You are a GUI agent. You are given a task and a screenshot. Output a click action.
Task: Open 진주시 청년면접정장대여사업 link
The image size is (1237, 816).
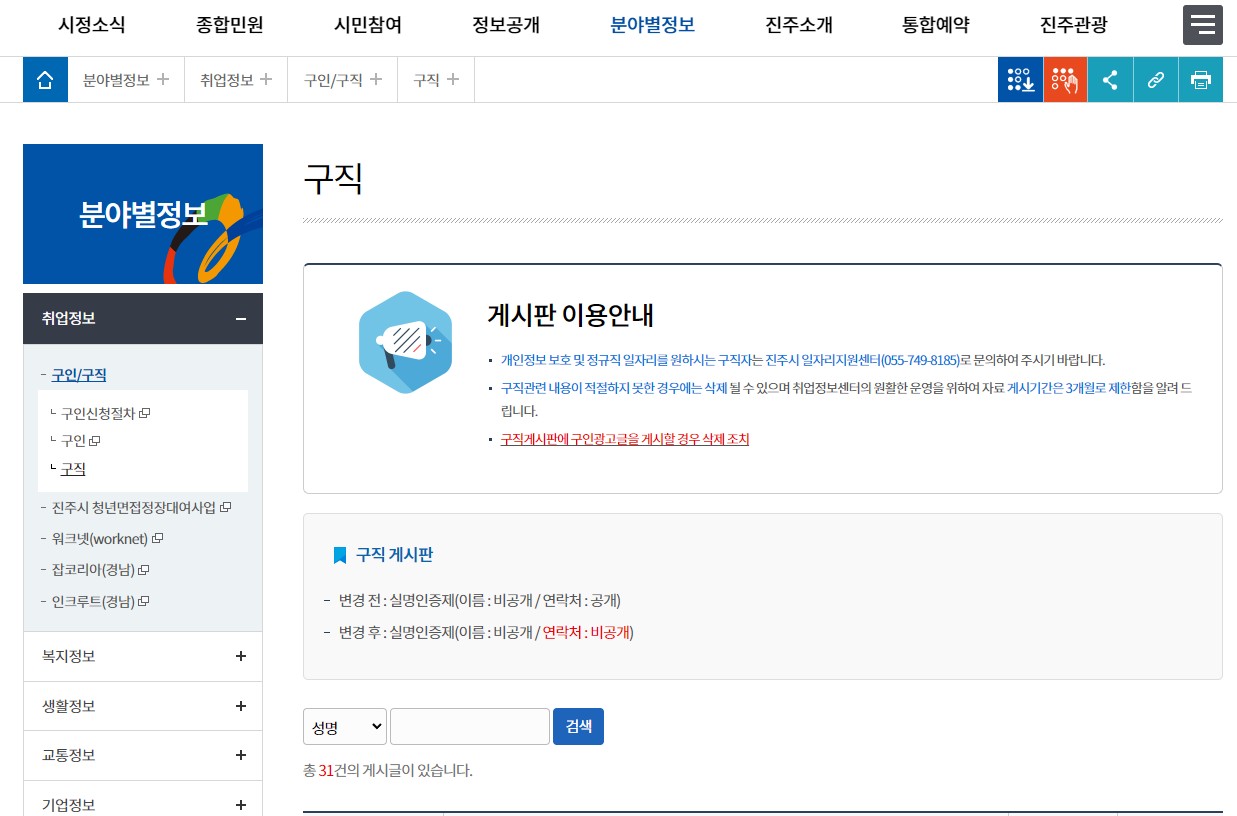(141, 507)
